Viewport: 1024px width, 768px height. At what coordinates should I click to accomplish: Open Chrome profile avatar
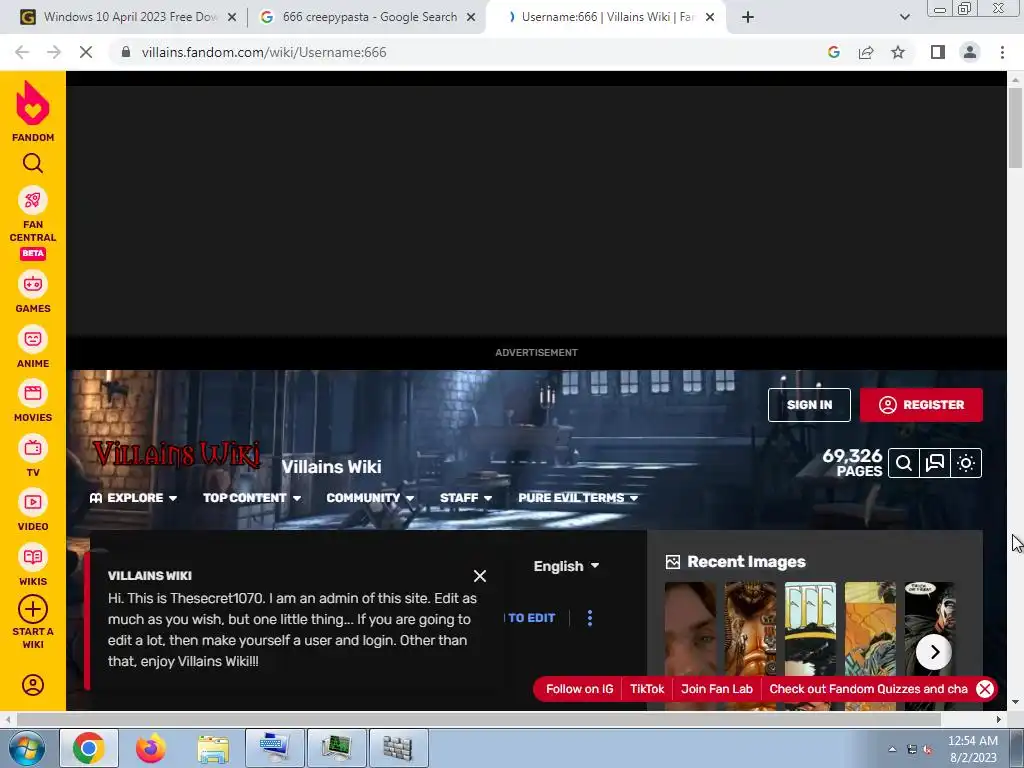point(970,52)
